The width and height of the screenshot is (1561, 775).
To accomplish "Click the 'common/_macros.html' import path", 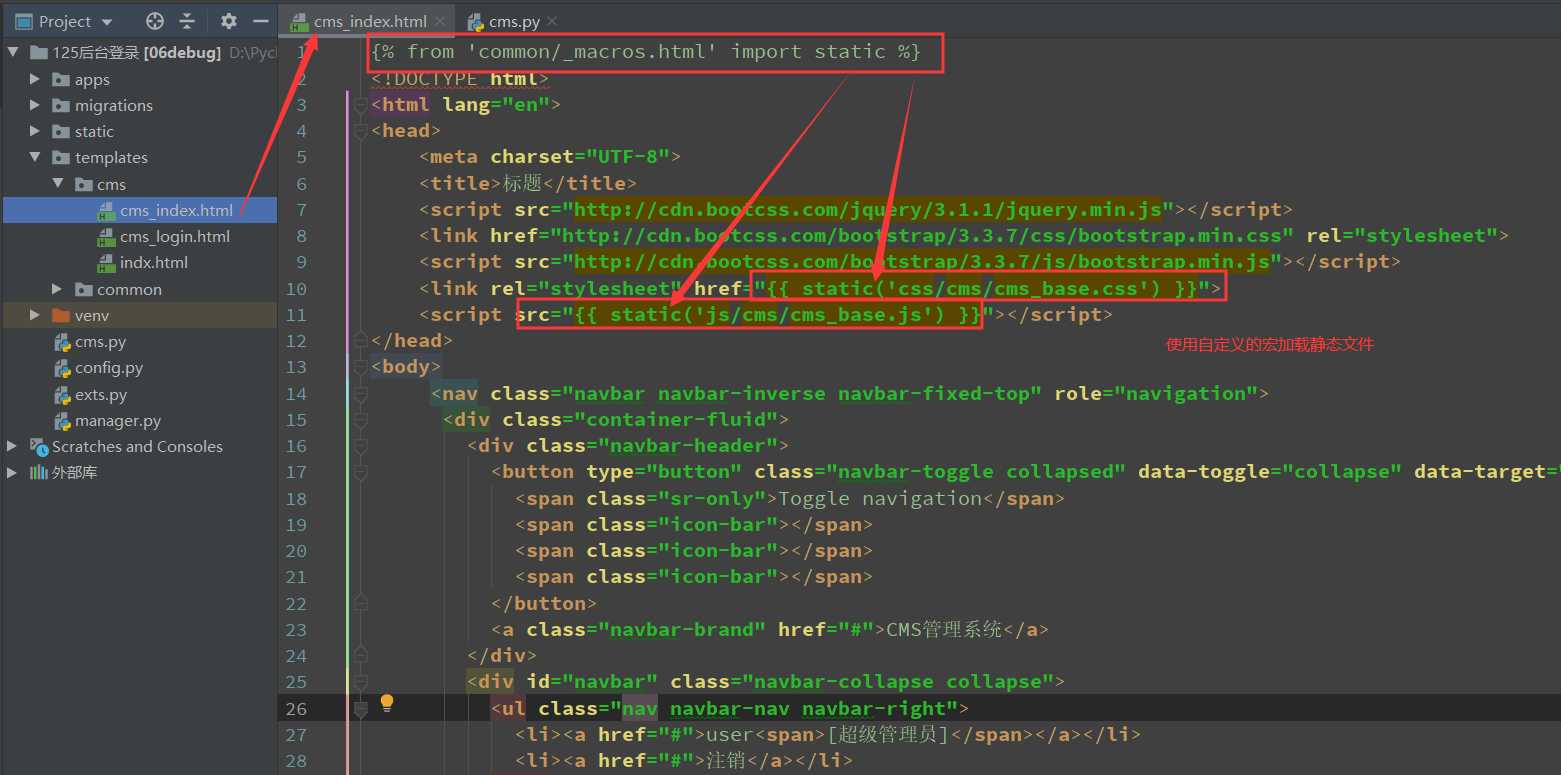I will pyautogui.click(x=593, y=51).
